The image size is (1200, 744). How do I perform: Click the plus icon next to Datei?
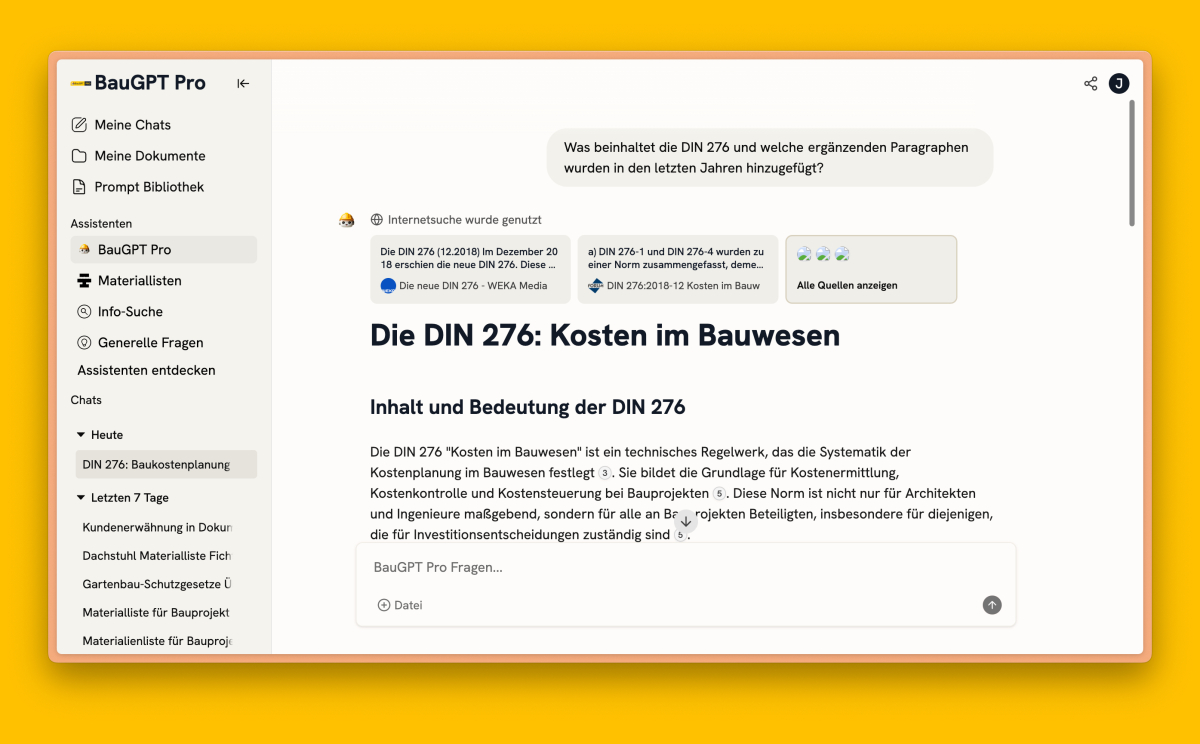pos(384,605)
